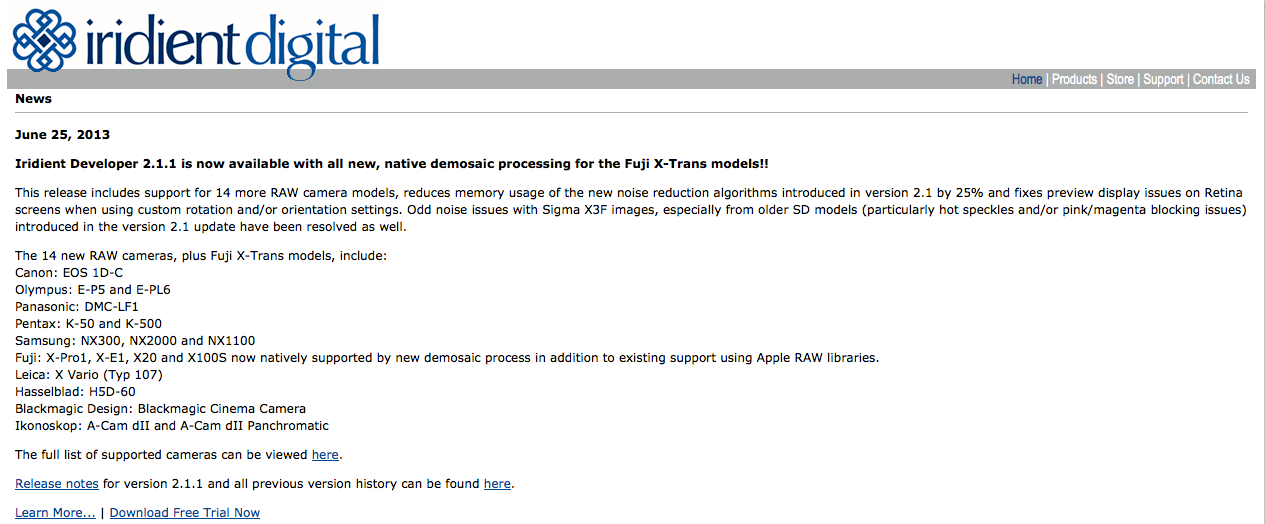This screenshot has width=1265, height=524.
Task: Open the Release notes link
Action: [57, 483]
